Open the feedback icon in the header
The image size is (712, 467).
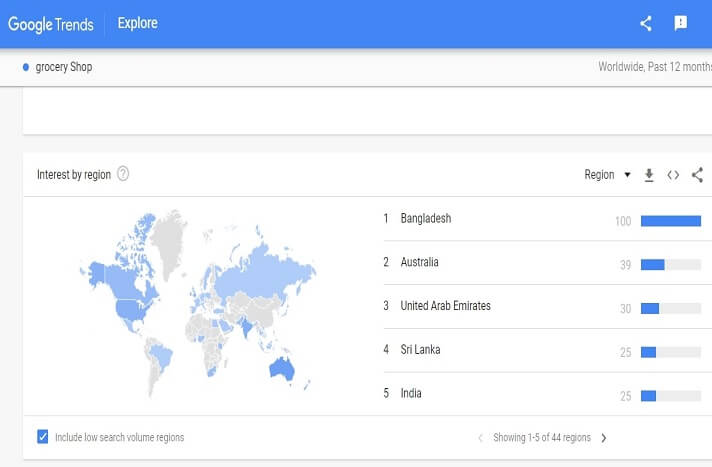coord(681,23)
